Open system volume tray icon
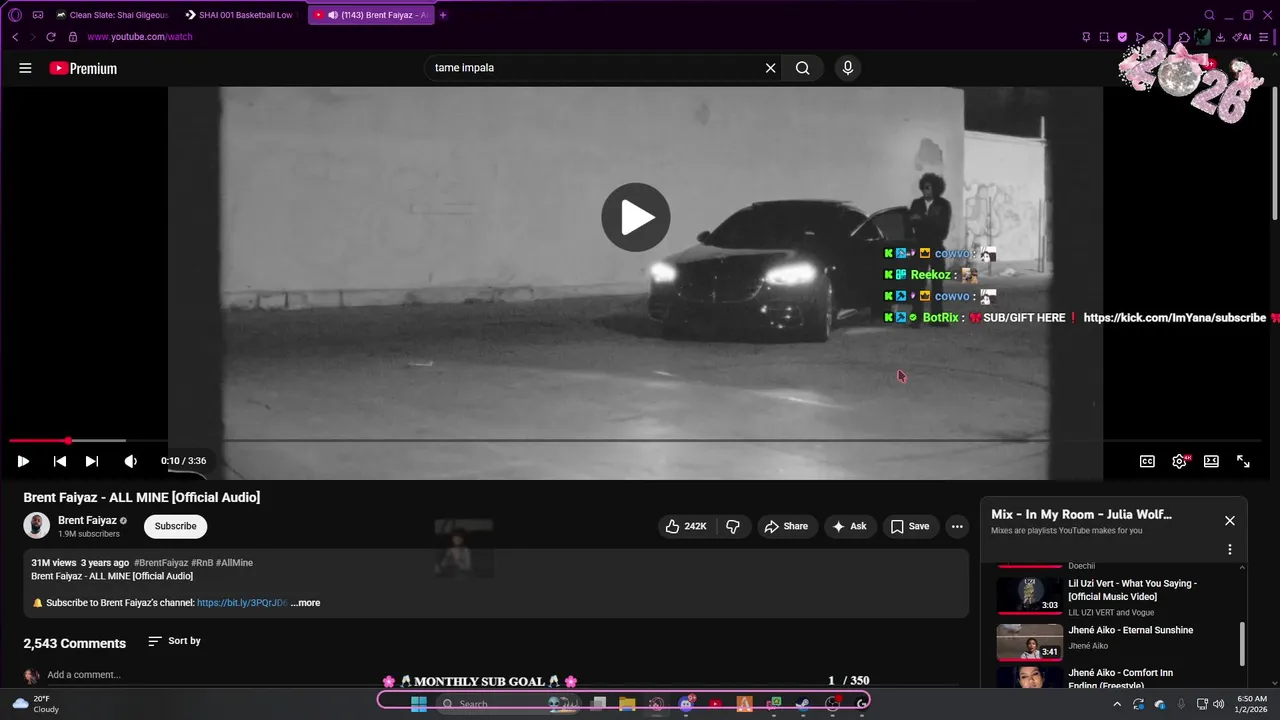Screen dimensions: 1280x720 [x=1218, y=704]
